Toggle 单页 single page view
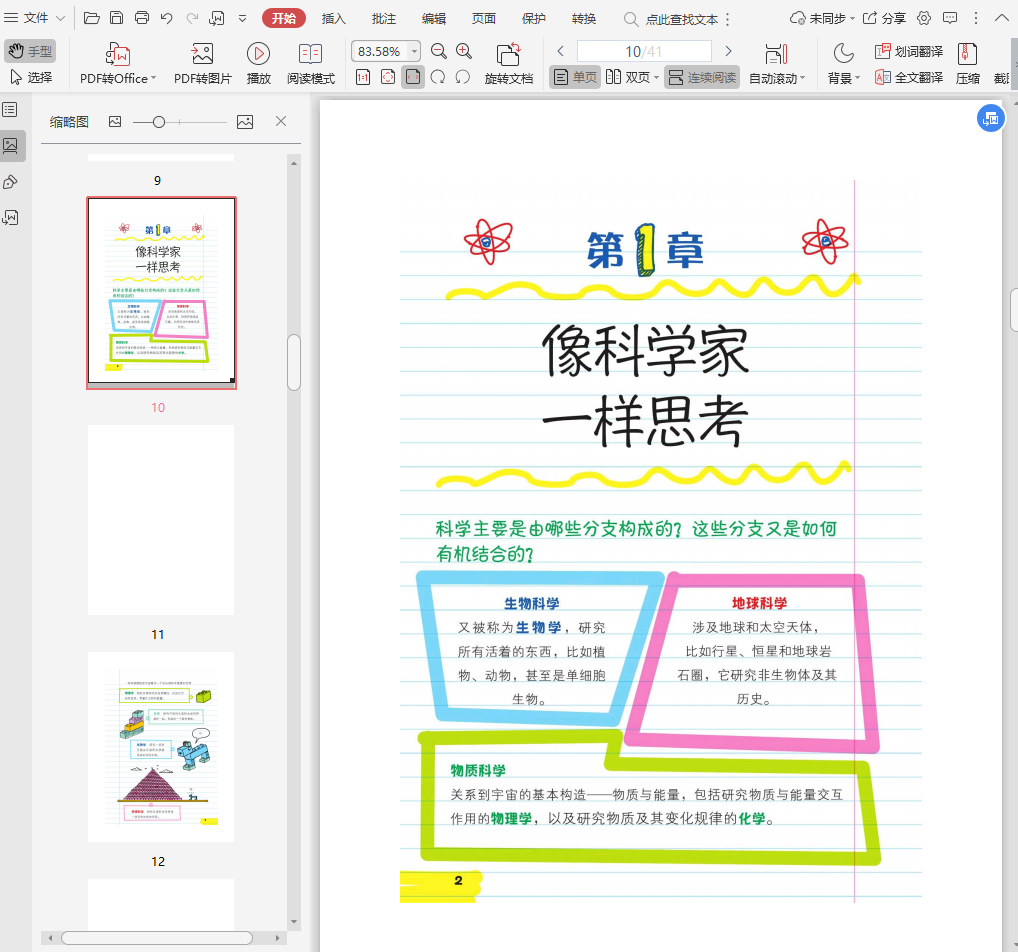Screen dimensions: 1018x952 point(575,77)
